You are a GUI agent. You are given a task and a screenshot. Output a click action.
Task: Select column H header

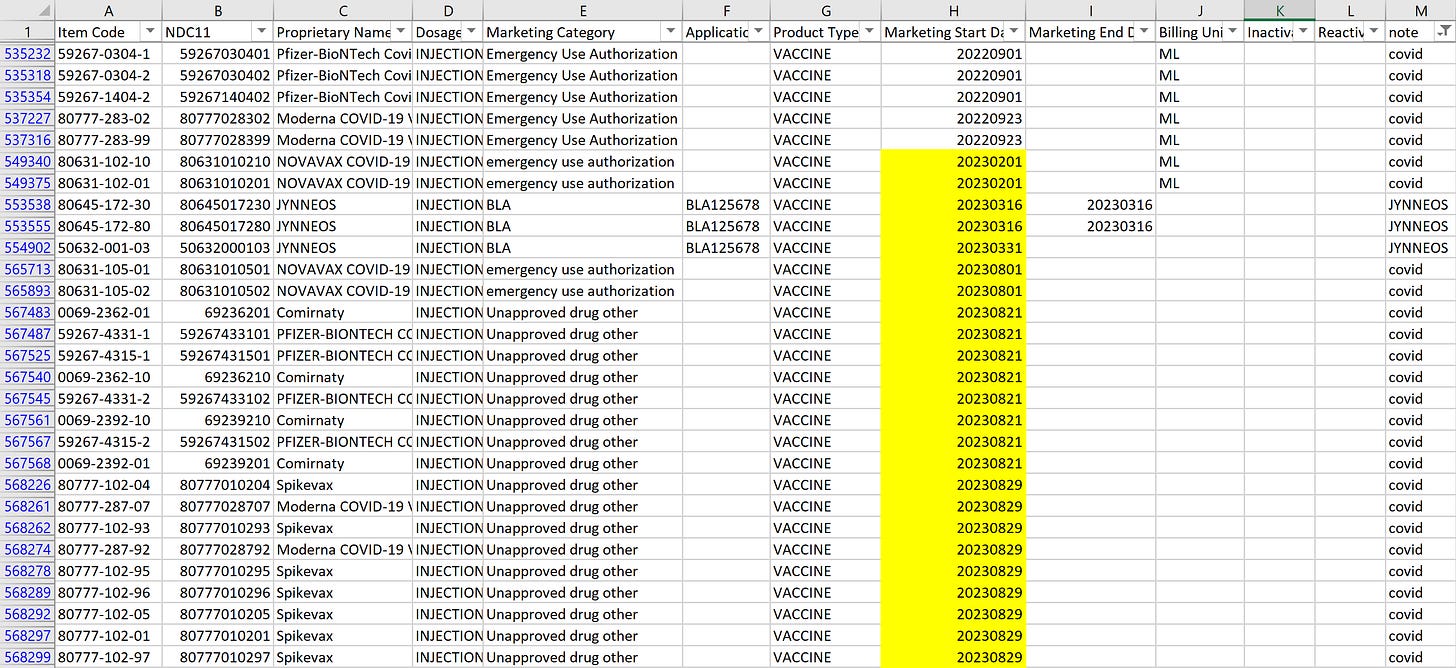(x=953, y=10)
